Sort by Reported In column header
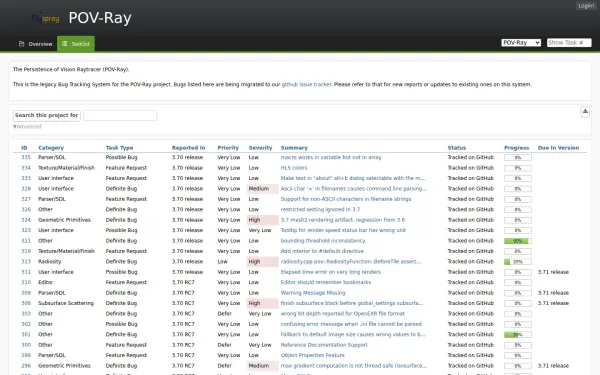 click(x=188, y=148)
